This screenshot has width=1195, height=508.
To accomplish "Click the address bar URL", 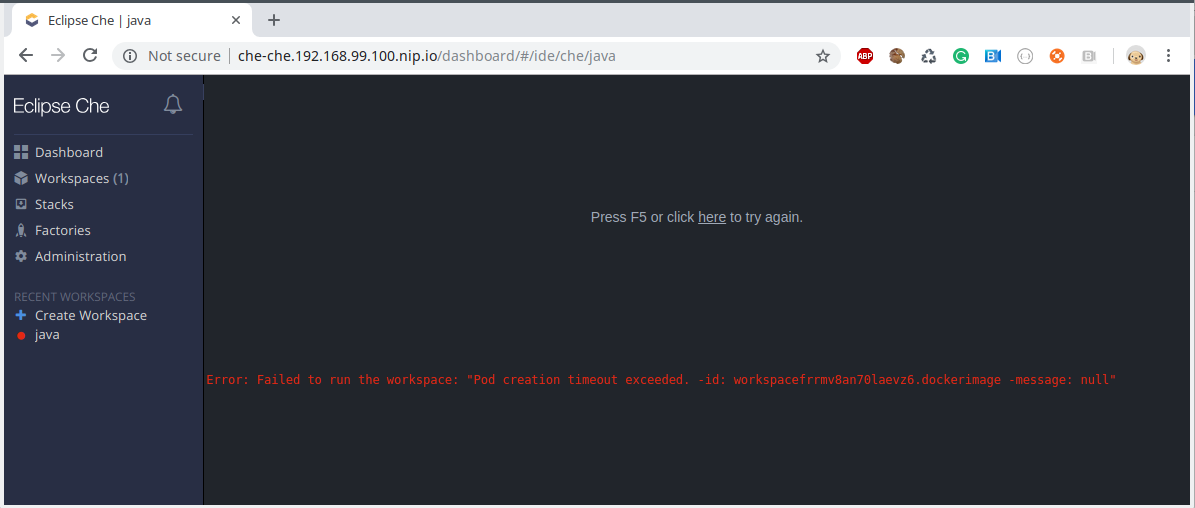I will (x=427, y=56).
